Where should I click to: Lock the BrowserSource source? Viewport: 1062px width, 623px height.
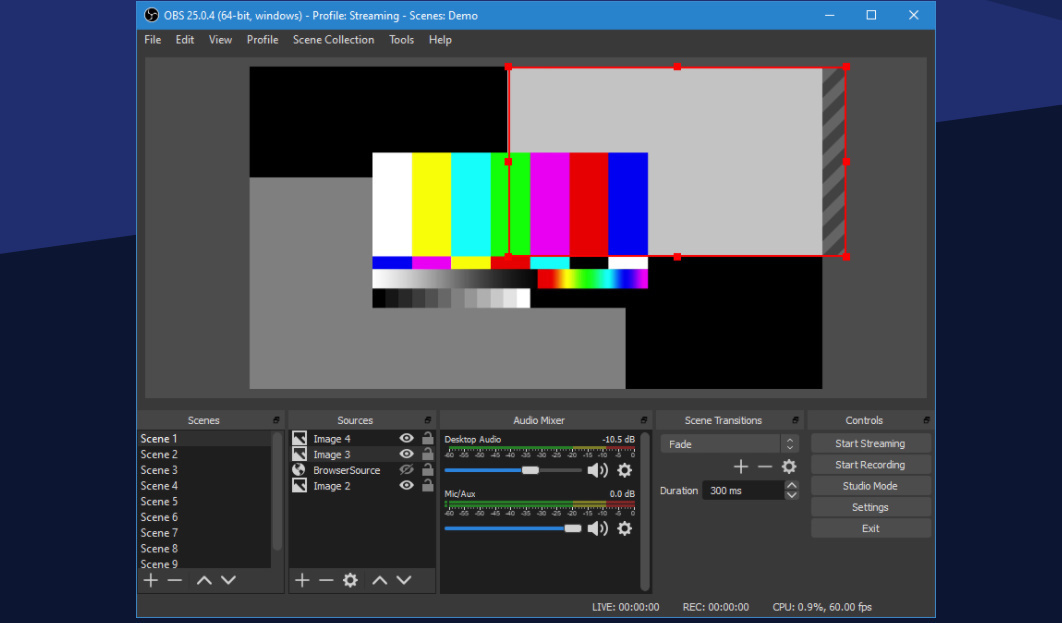[x=427, y=469]
